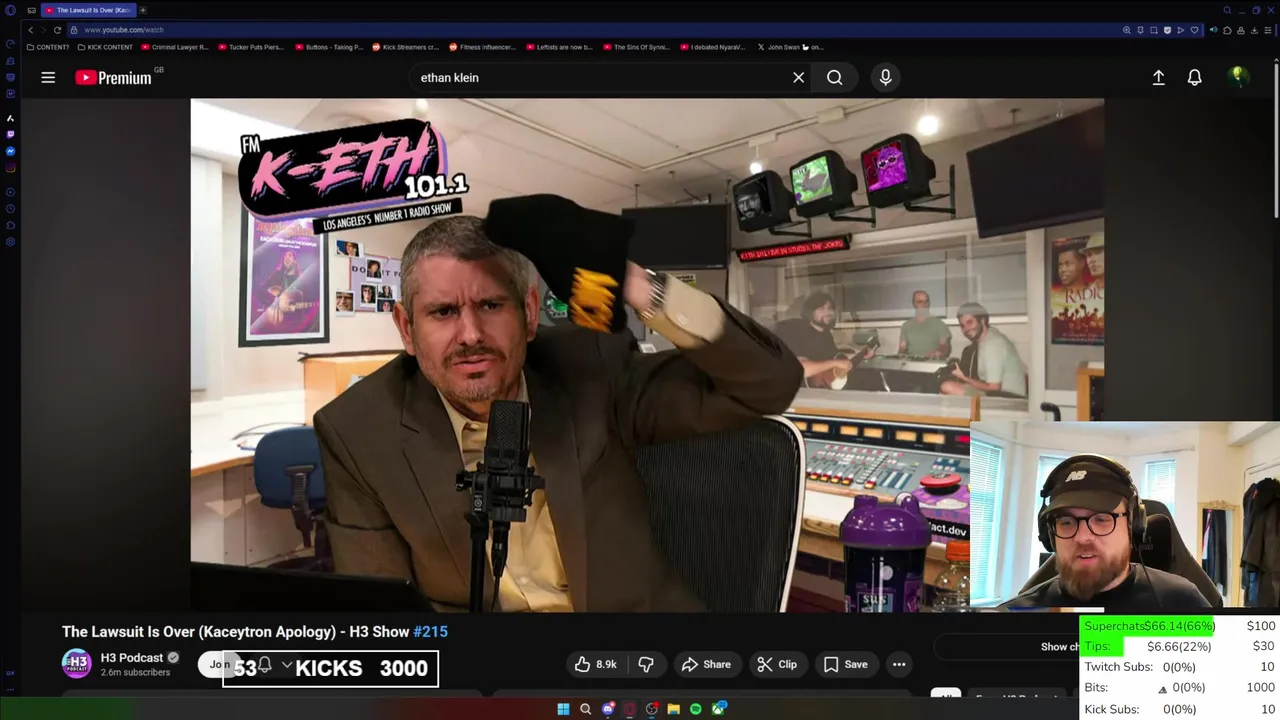The height and width of the screenshot is (720, 1280).
Task: Select 'The Lawsuit Is Over' browser tab
Action: click(88, 10)
